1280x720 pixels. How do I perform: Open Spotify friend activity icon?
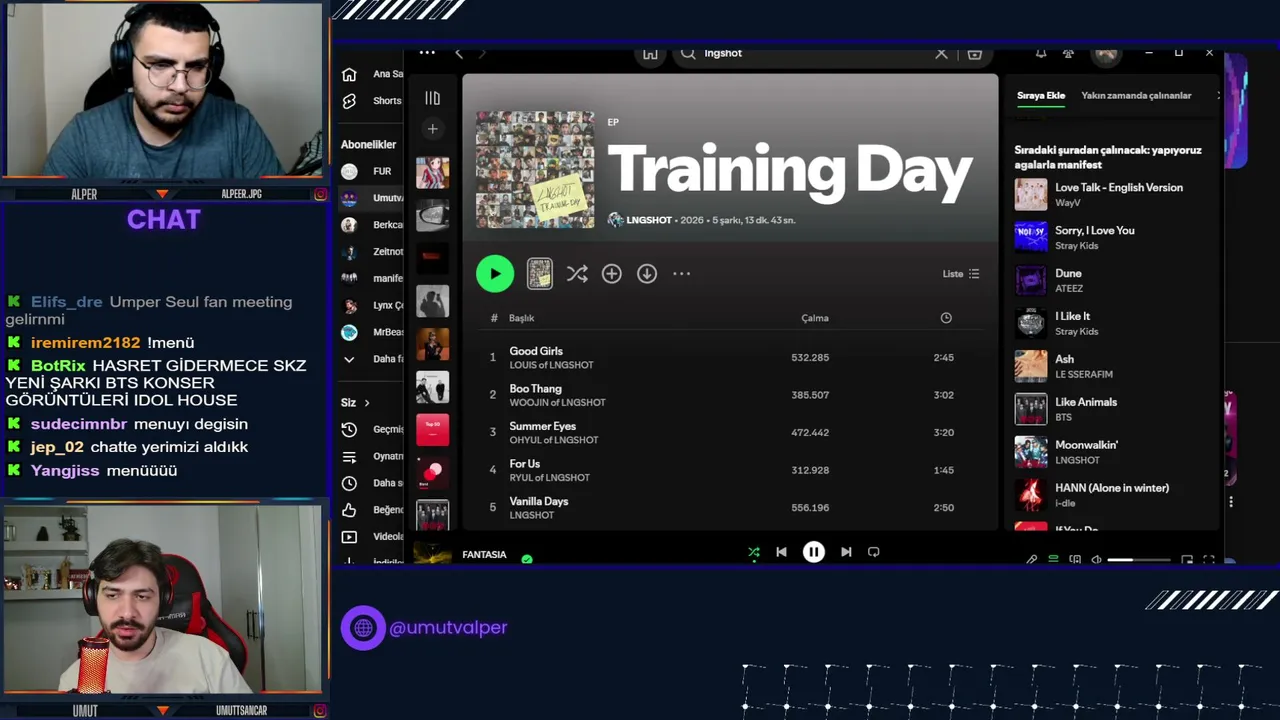coord(1068,53)
